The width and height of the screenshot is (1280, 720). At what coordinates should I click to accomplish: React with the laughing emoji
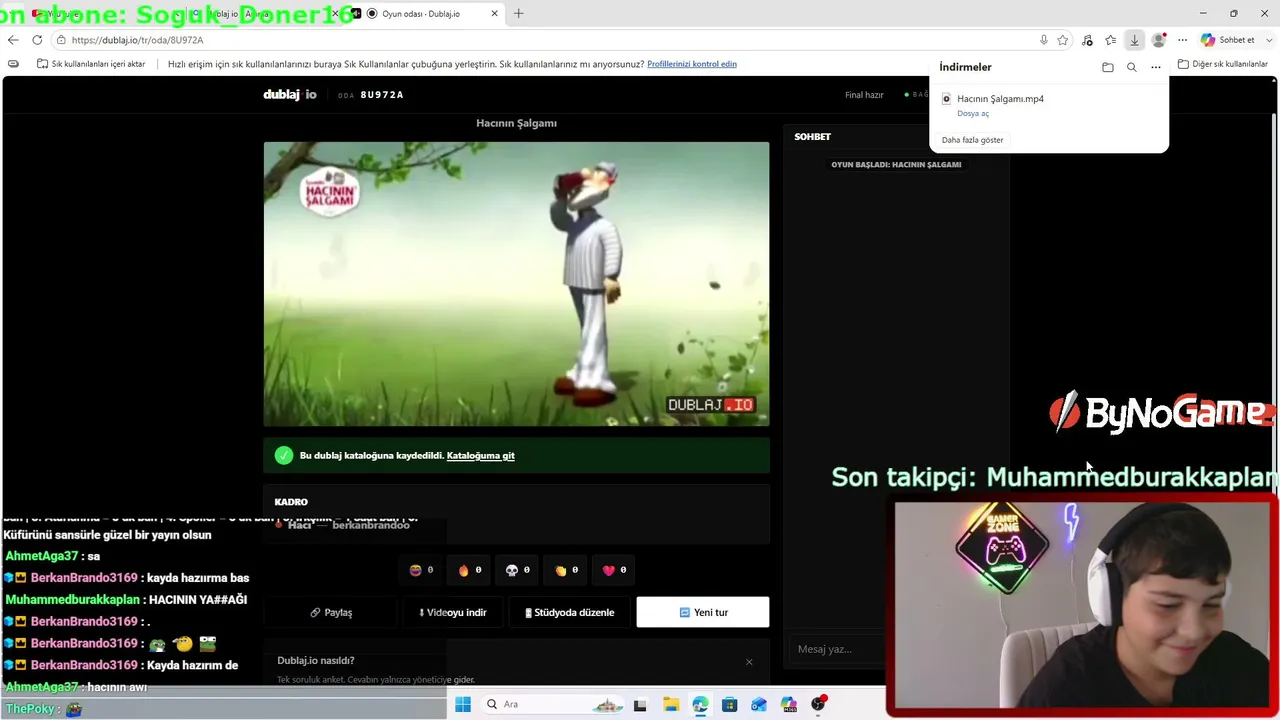click(421, 570)
